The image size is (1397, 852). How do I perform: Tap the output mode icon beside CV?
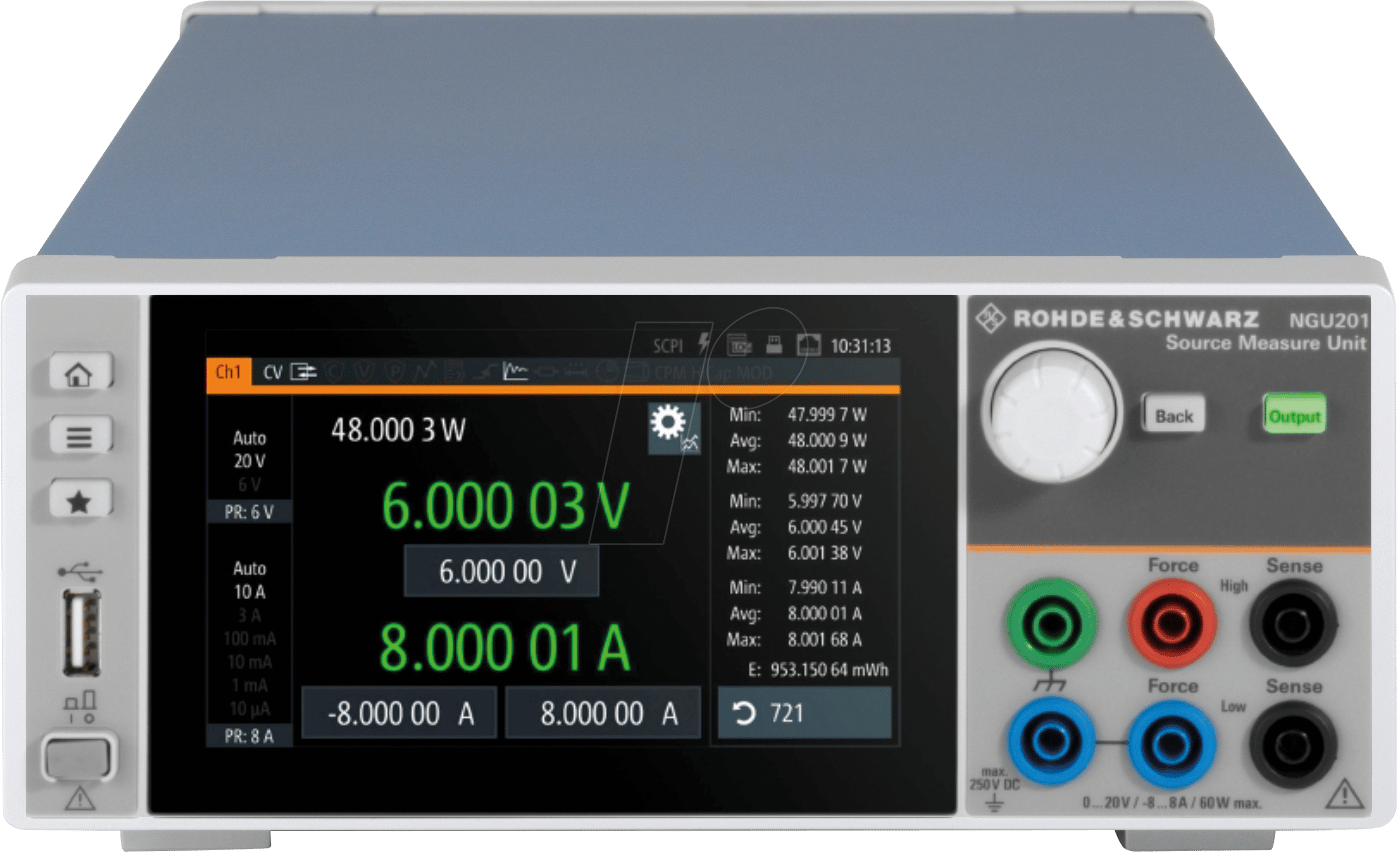(x=303, y=373)
